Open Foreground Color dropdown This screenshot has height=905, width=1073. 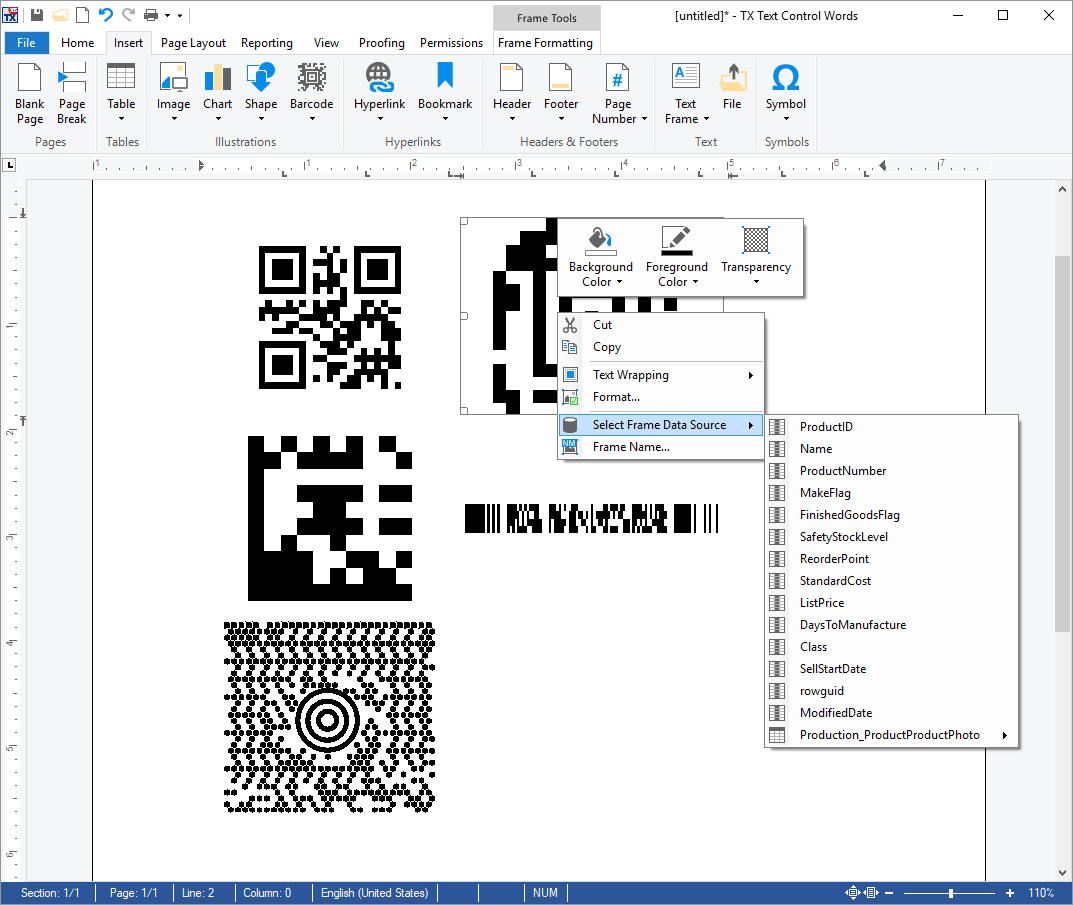tap(677, 257)
